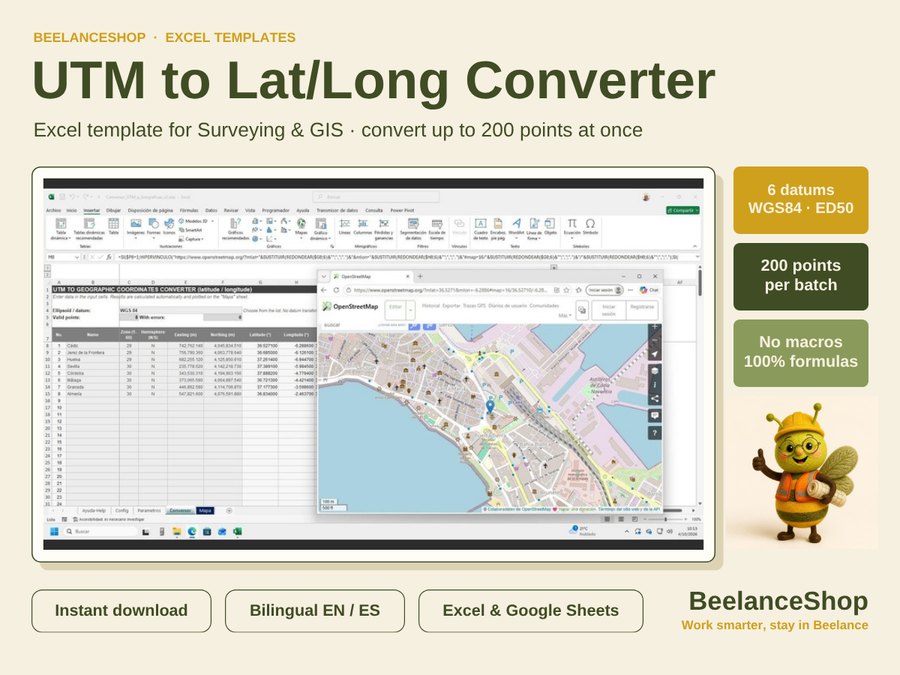The image size is (900, 675).
Task: Click the query features question-mark icon
Action: 654,433
